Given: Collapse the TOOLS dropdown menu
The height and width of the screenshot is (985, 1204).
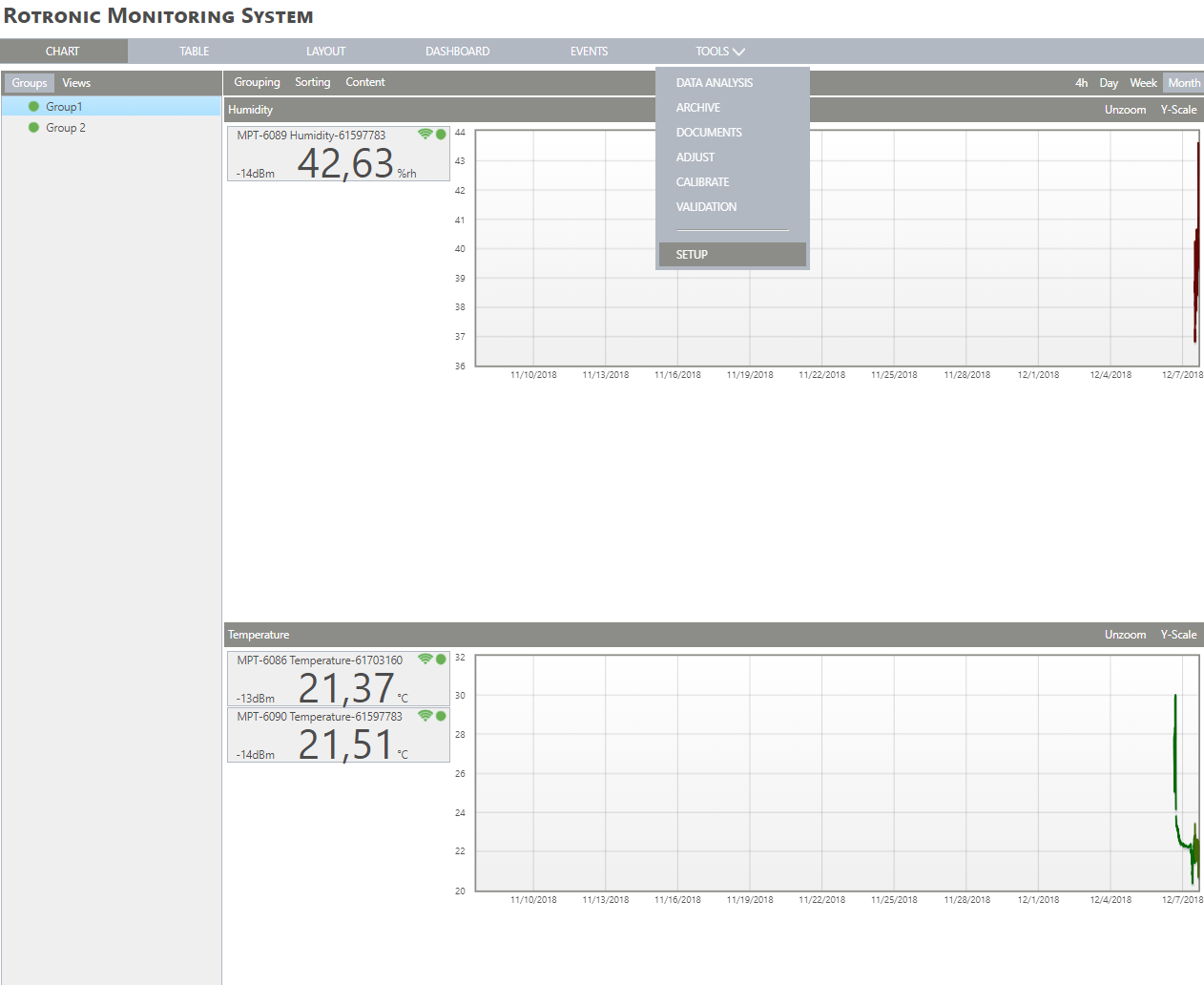Looking at the screenshot, I should click(x=720, y=52).
